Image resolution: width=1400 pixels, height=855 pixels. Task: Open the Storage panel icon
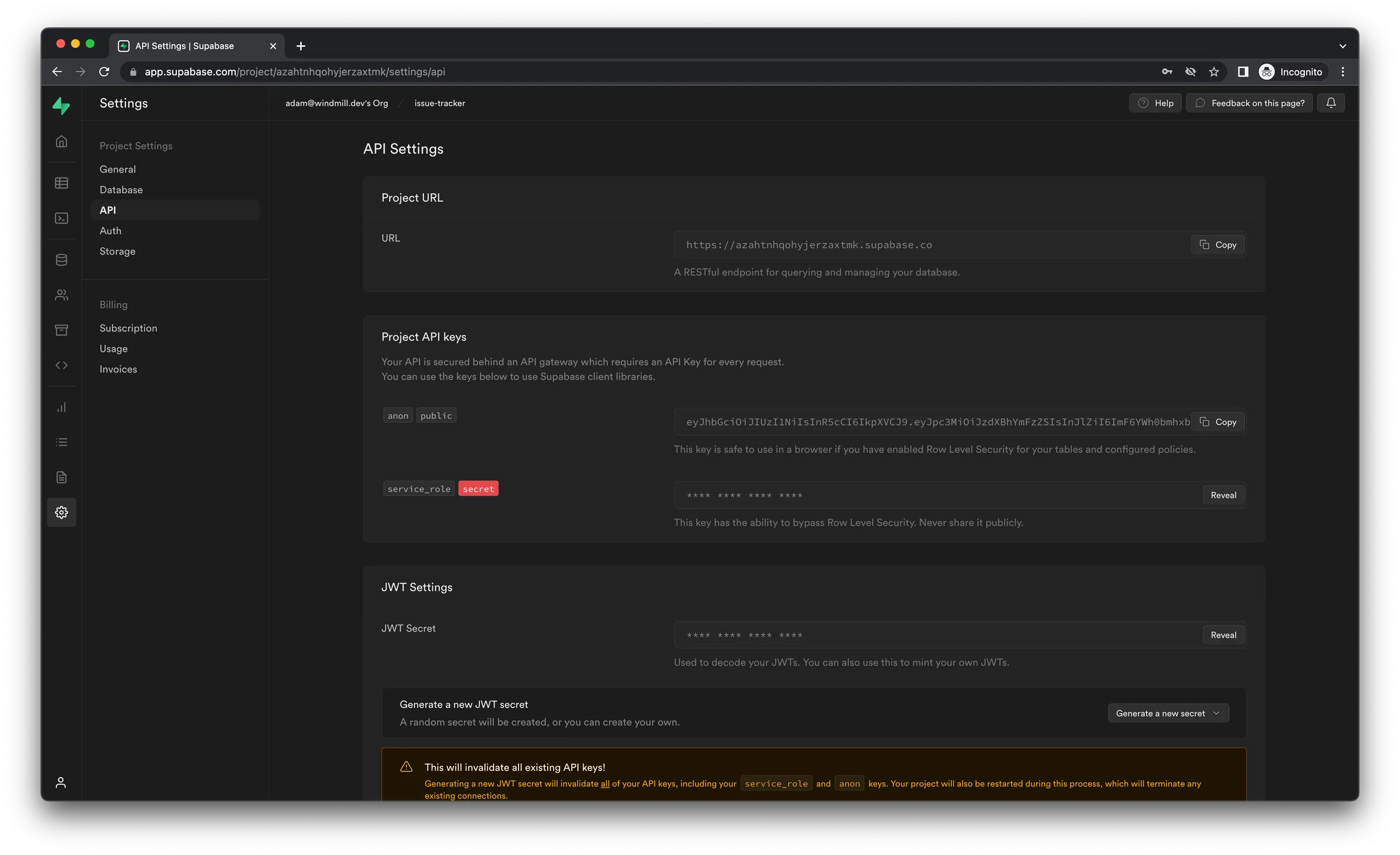(62, 329)
